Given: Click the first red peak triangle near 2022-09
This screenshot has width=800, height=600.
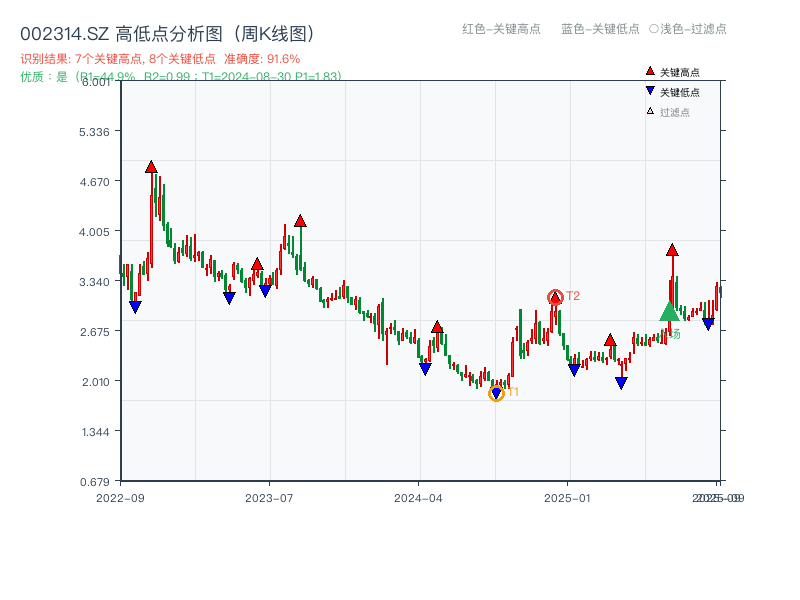Looking at the screenshot, I should (x=151, y=167).
